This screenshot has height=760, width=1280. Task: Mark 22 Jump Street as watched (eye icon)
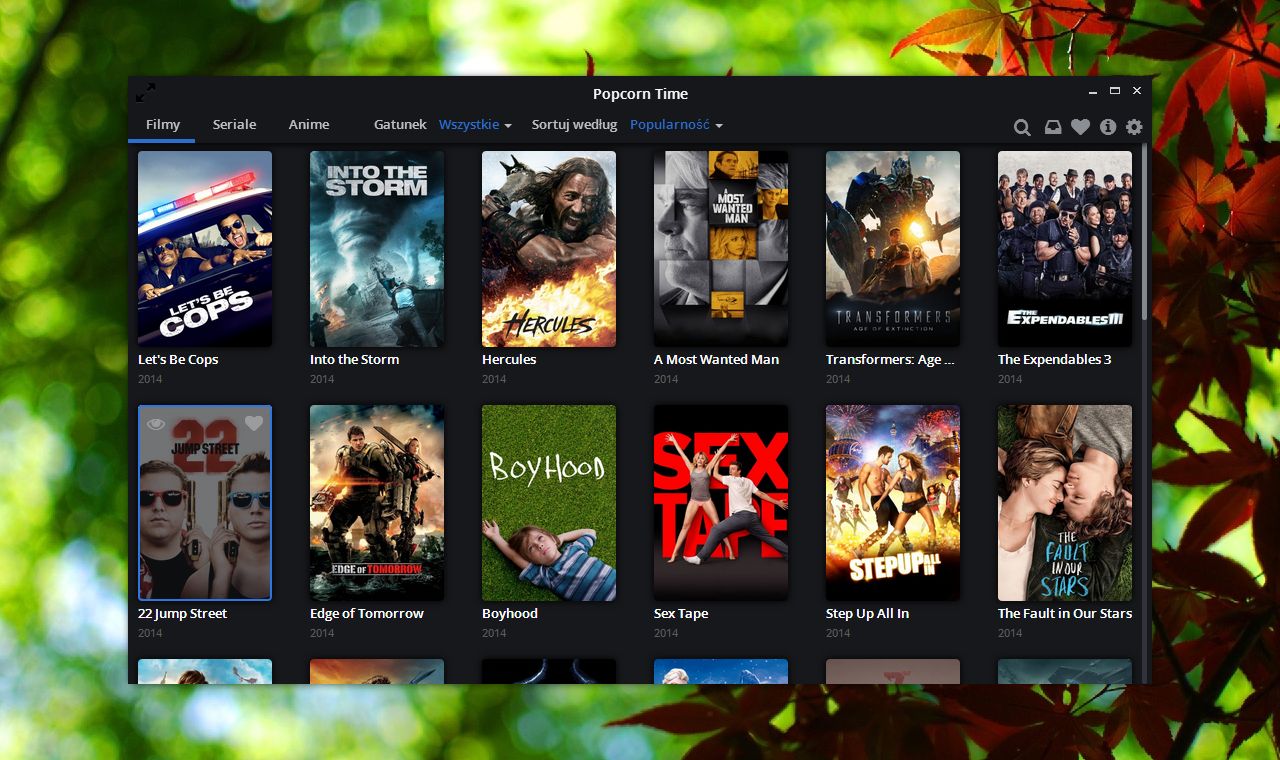click(x=155, y=424)
